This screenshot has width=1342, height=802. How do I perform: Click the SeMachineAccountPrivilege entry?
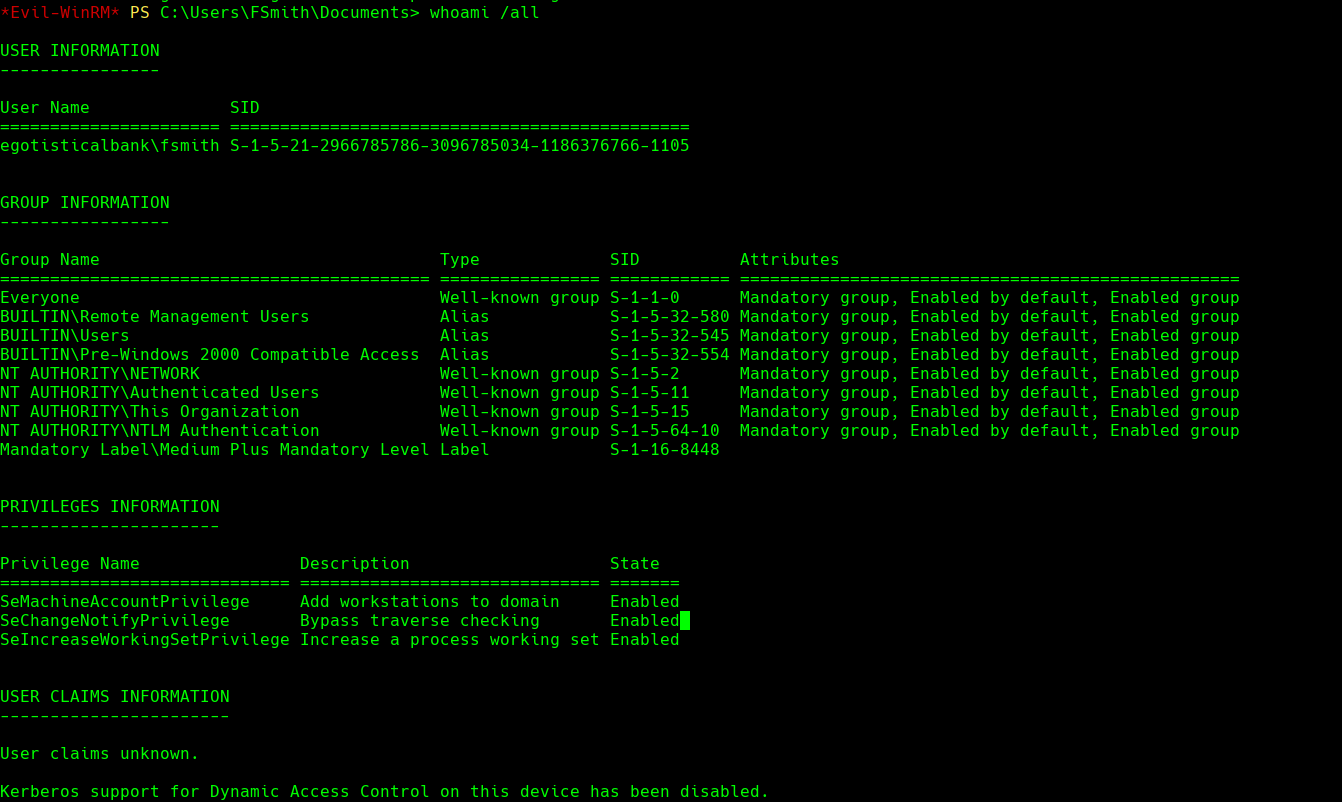(x=125, y=601)
